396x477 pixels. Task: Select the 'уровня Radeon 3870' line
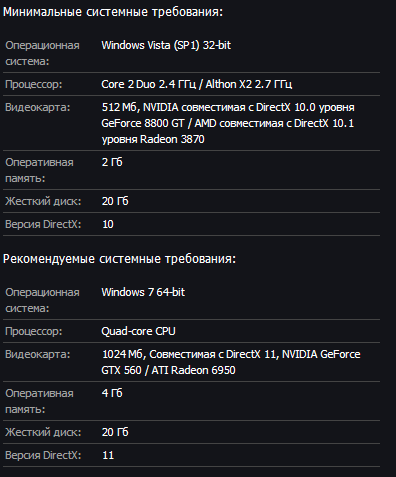click(x=153, y=139)
